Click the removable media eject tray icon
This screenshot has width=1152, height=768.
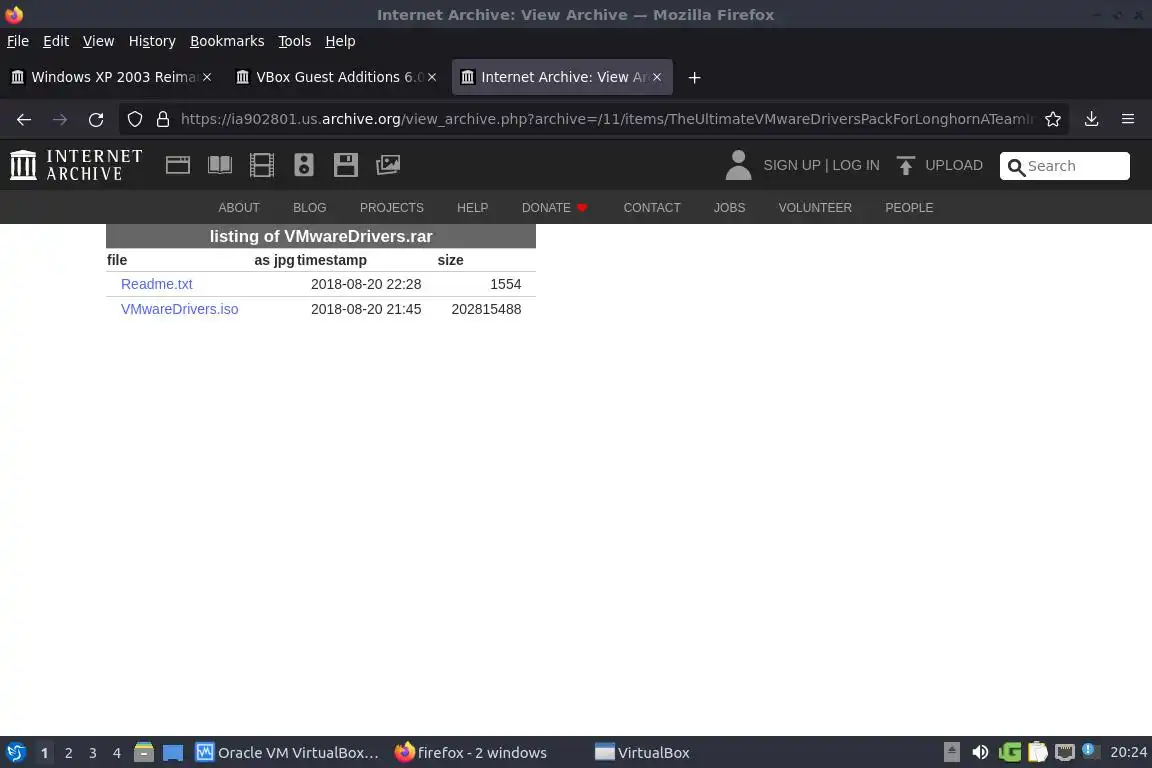click(x=951, y=753)
